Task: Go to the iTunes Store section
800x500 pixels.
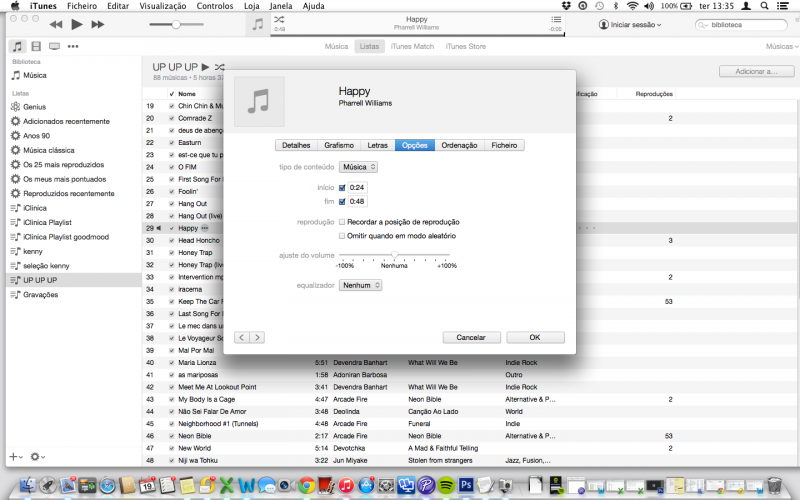Action: click(x=465, y=46)
